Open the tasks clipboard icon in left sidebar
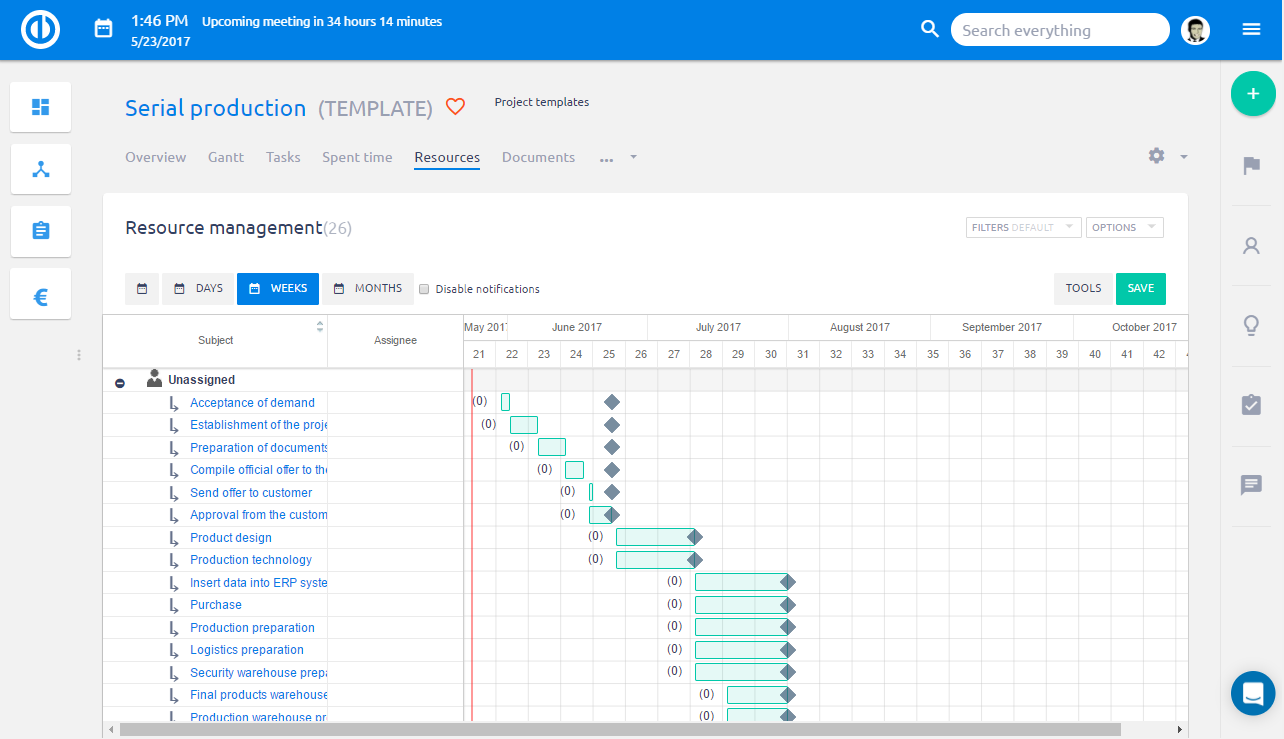The image size is (1284, 739). pos(40,230)
